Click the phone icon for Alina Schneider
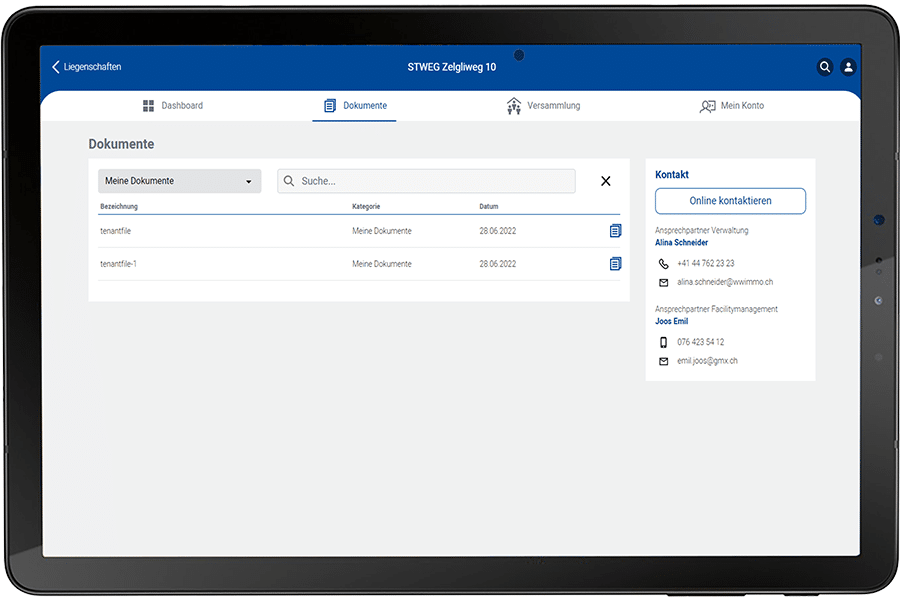900x600 pixels. coord(663,264)
